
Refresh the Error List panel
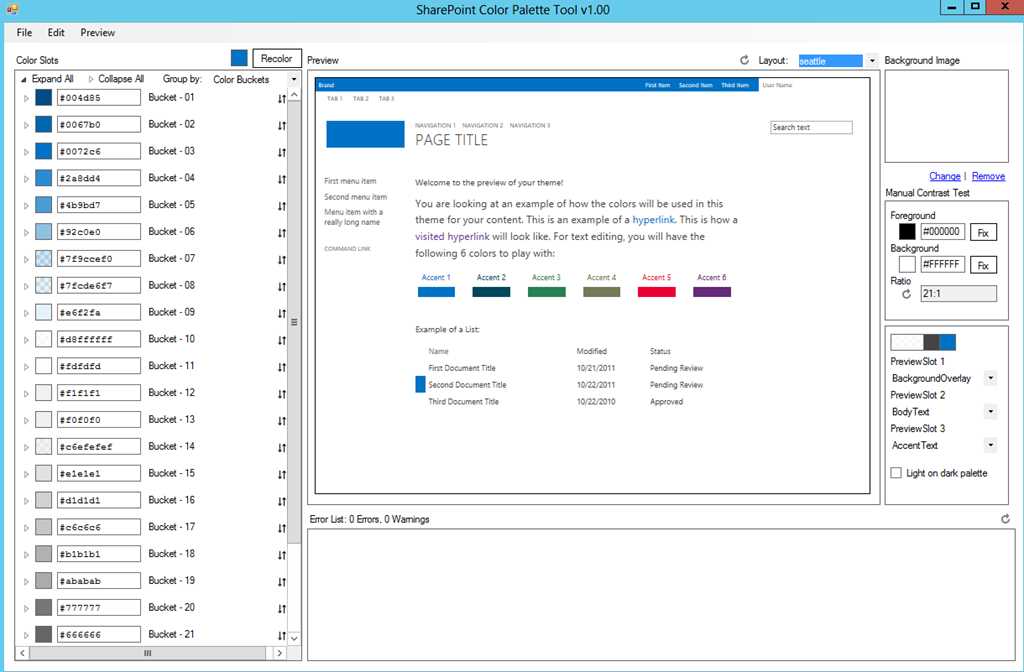(x=1005, y=519)
